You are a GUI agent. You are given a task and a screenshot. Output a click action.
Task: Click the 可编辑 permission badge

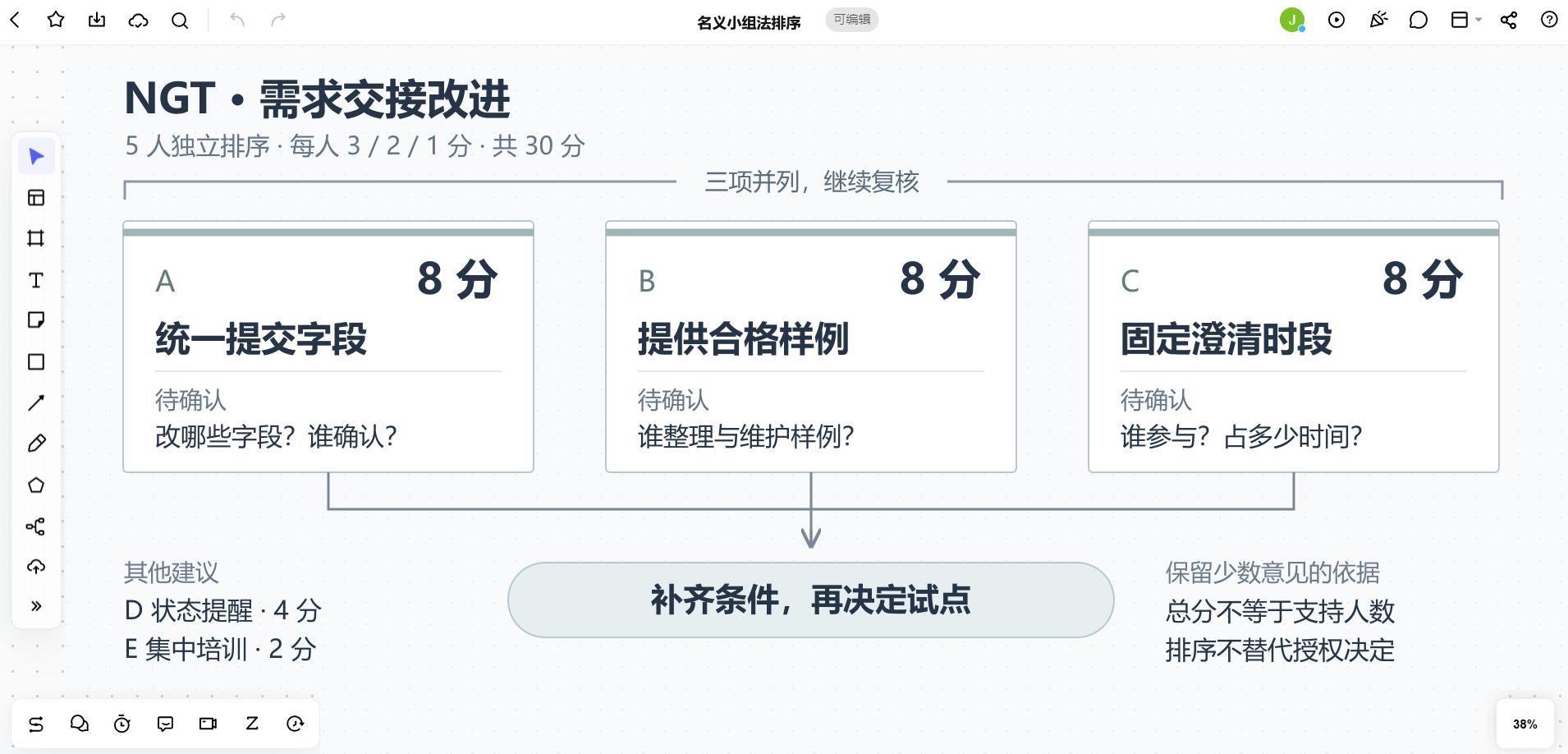[x=852, y=20]
